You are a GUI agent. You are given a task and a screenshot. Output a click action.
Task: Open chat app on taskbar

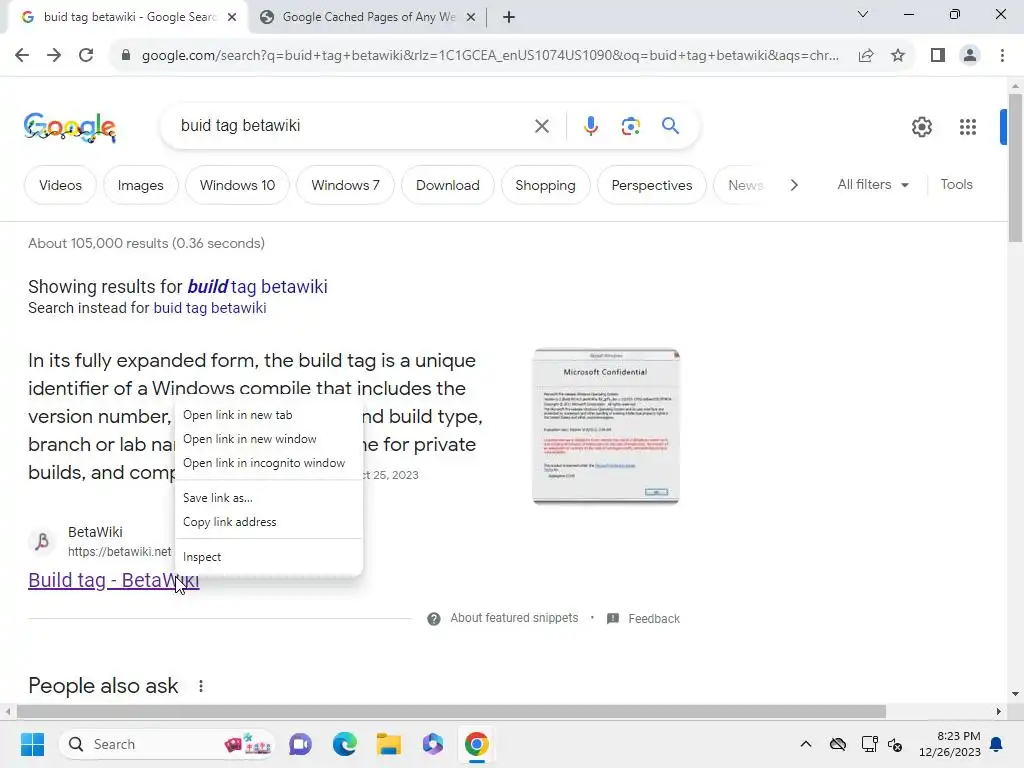point(300,744)
